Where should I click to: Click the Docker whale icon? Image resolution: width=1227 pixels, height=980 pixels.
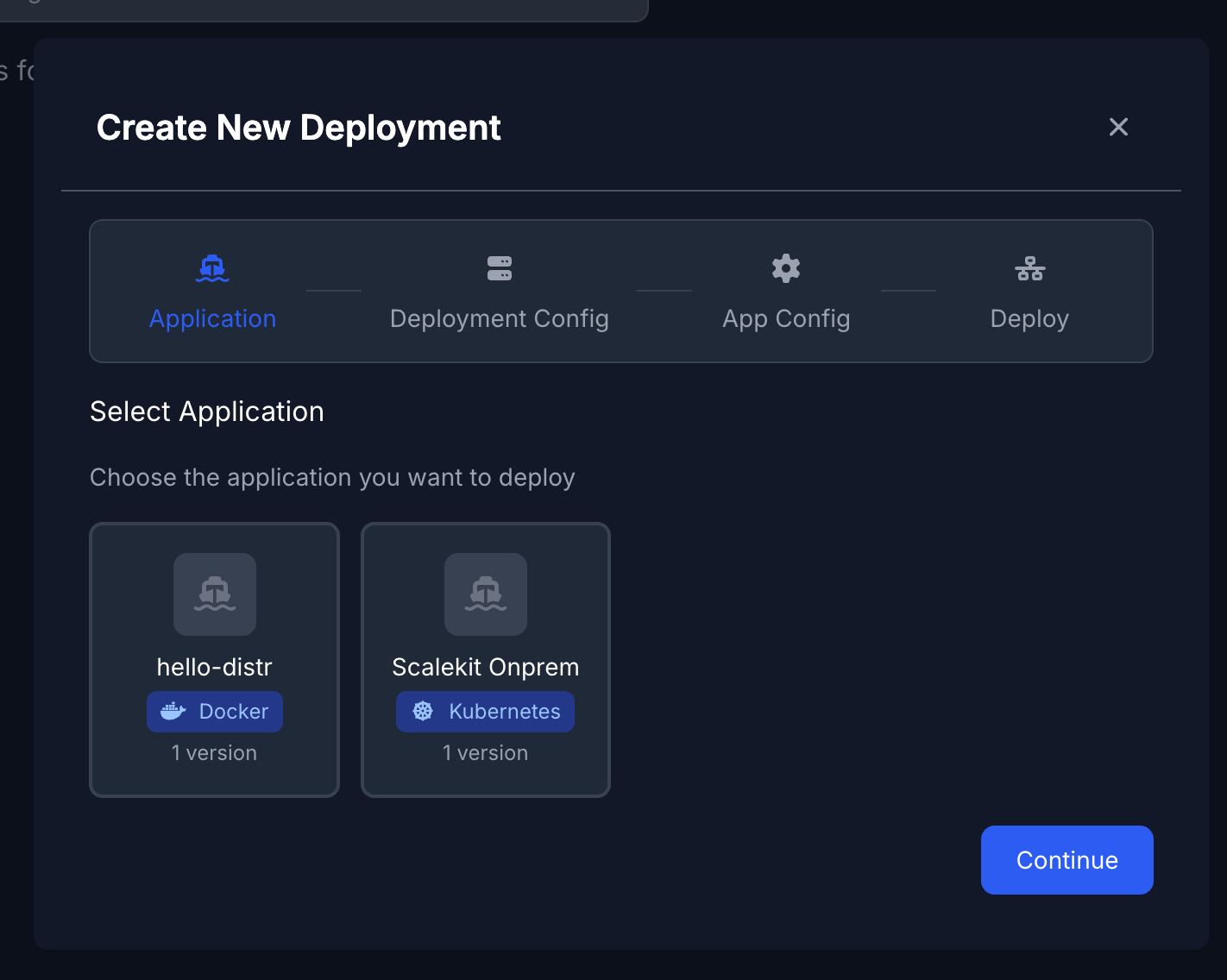click(x=173, y=711)
